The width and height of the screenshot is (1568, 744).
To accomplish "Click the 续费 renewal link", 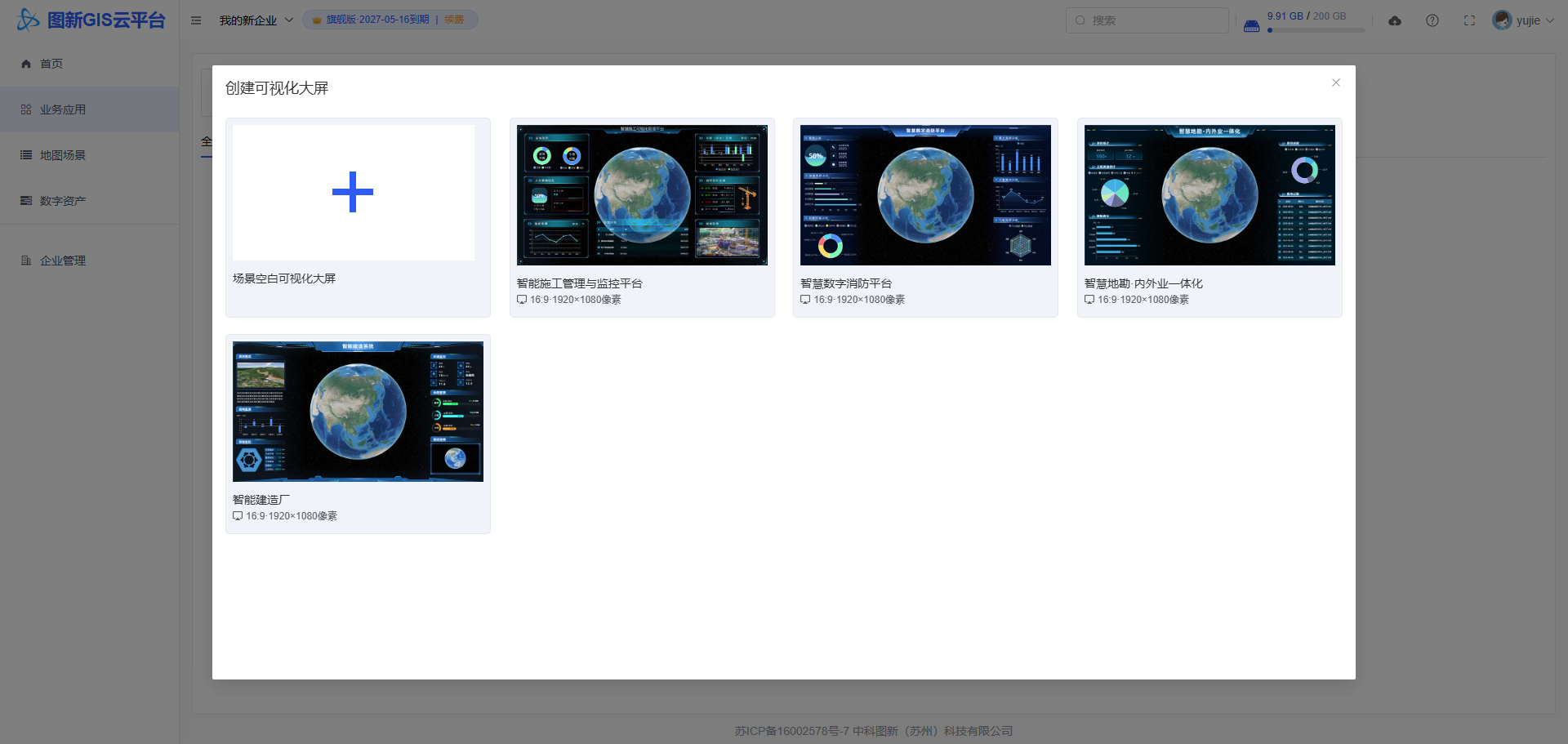I will (x=454, y=20).
